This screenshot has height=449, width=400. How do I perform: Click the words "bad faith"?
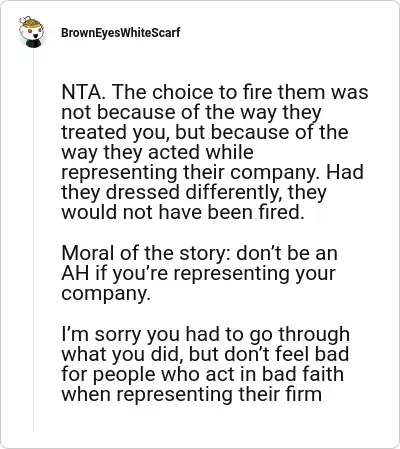pyautogui.click(x=303, y=374)
